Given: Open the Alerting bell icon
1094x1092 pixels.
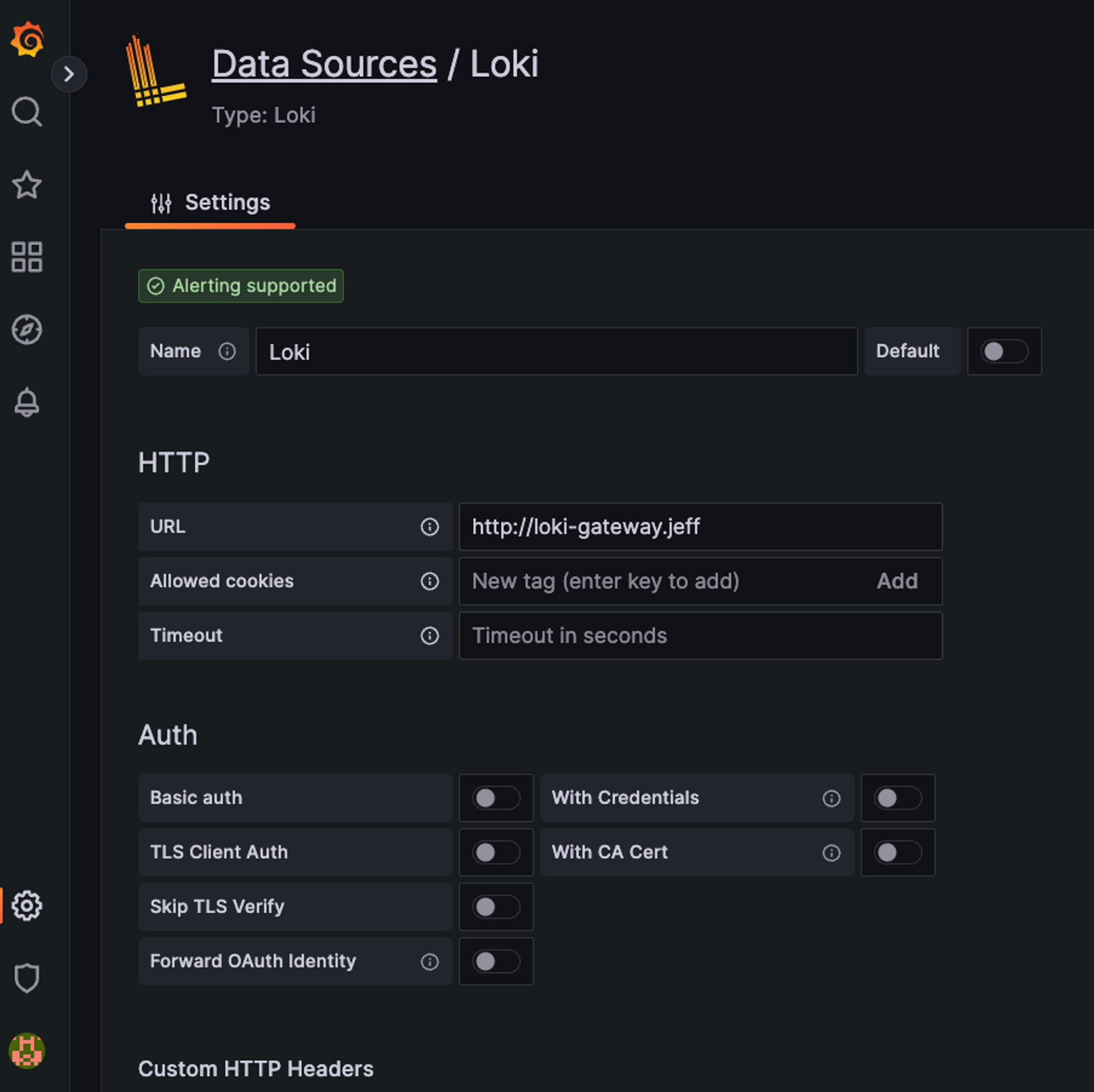Looking at the screenshot, I should point(27,403).
